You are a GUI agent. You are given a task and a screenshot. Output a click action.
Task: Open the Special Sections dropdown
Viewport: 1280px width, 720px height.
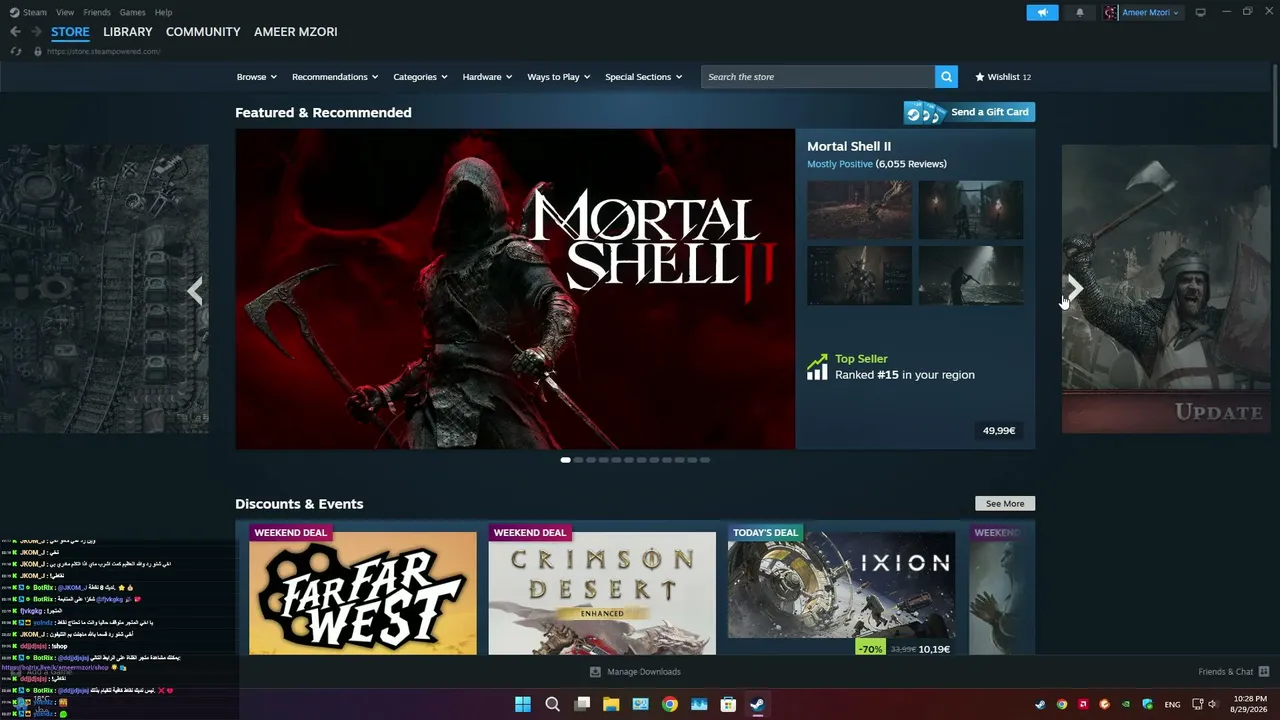tap(643, 77)
